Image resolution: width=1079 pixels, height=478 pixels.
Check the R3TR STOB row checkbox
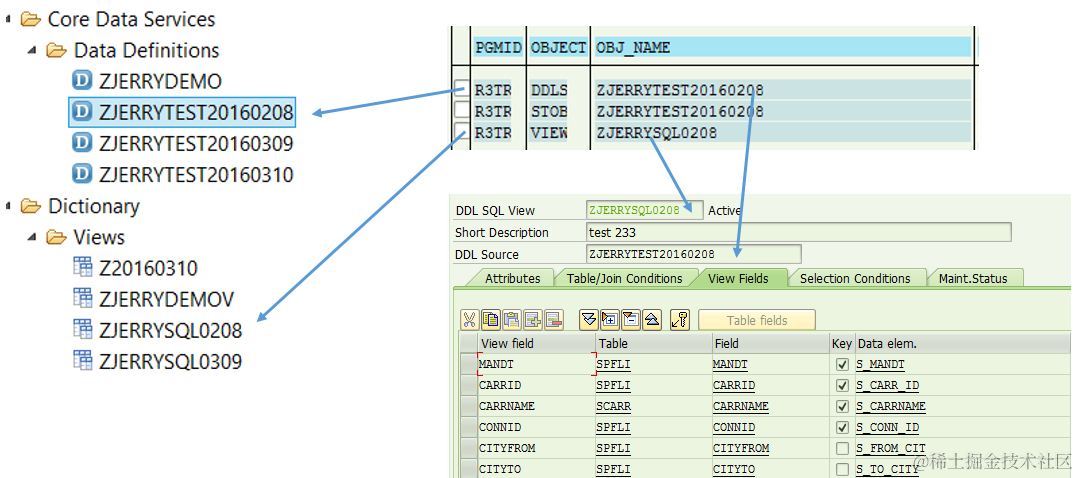462,109
